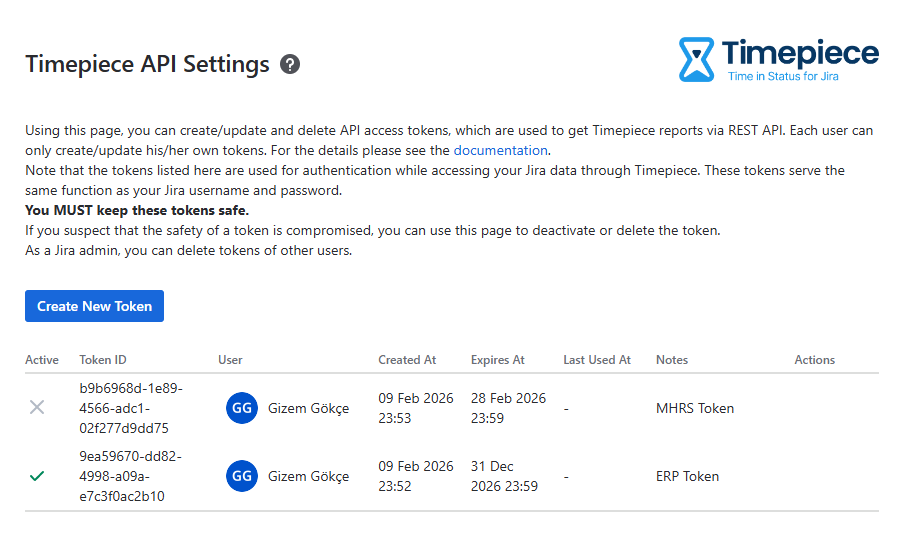
Task: Click the User column header
Action: coord(230,360)
